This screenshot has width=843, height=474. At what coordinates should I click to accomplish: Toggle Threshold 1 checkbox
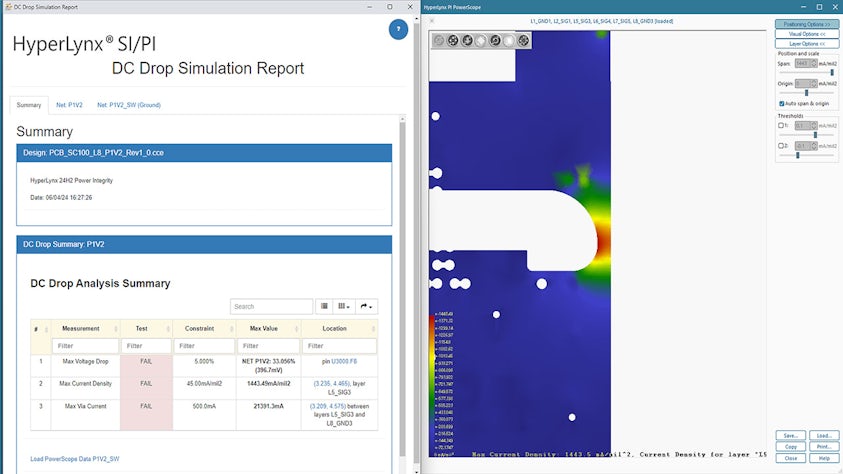781,125
